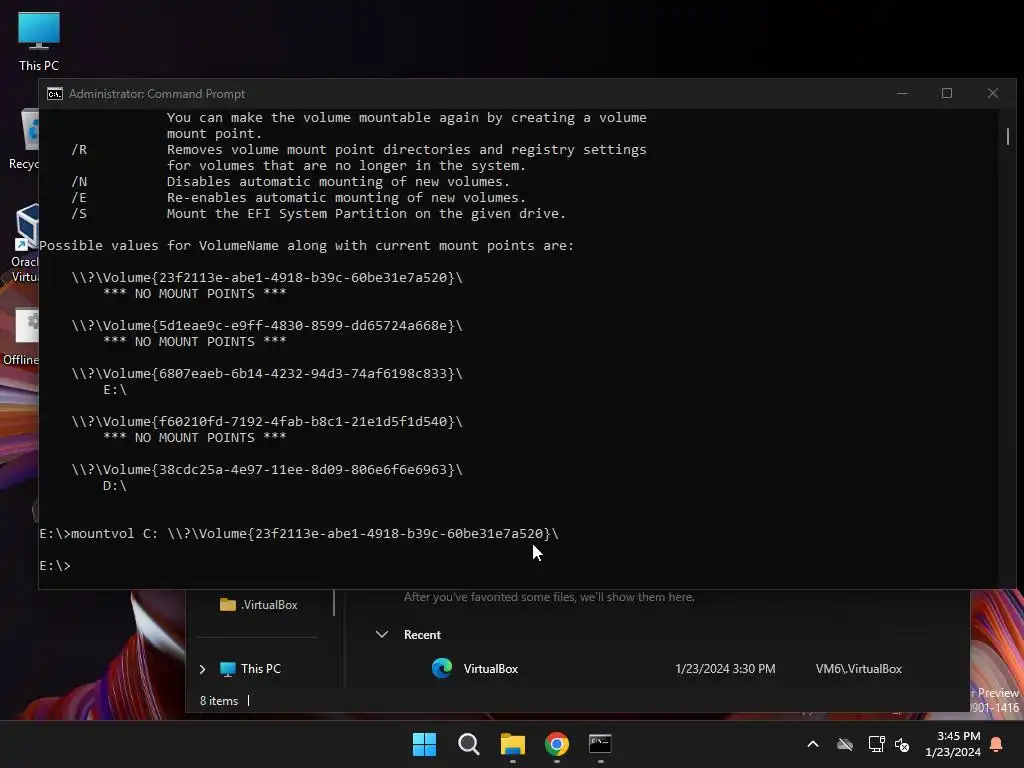This screenshot has height=768, width=1024.
Task: Click the Administrator: Command Prompt title text
Action: (x=157, y=94)
